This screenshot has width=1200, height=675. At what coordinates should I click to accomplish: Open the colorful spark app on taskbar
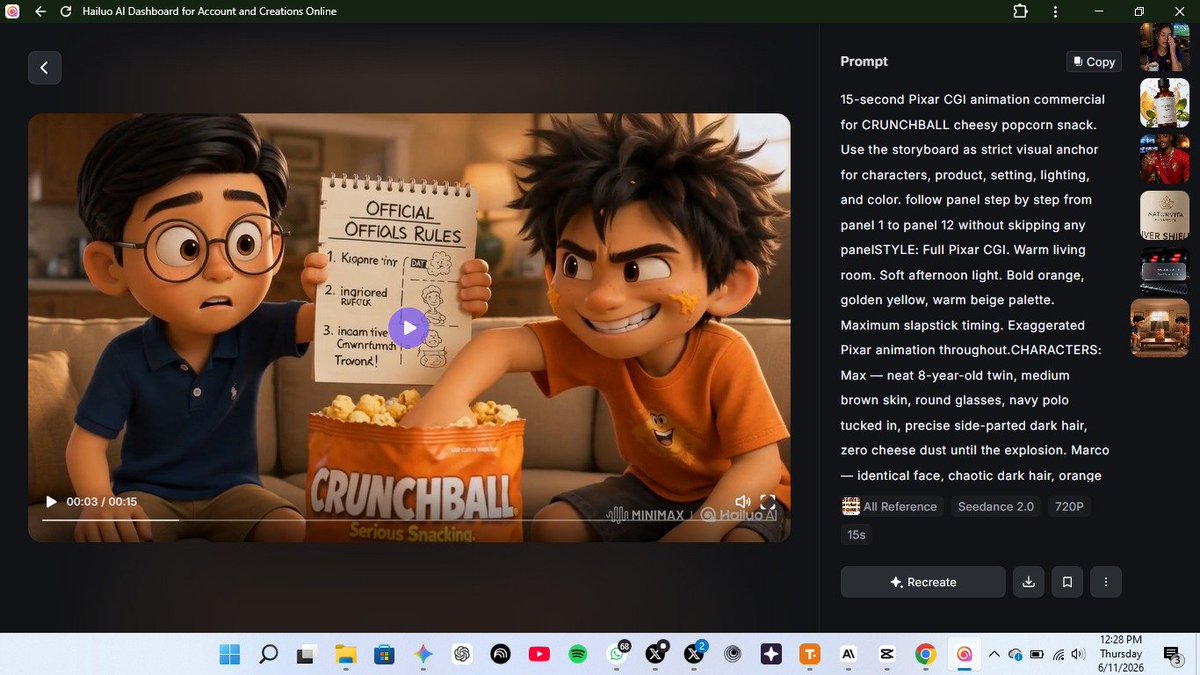(423, 654)
